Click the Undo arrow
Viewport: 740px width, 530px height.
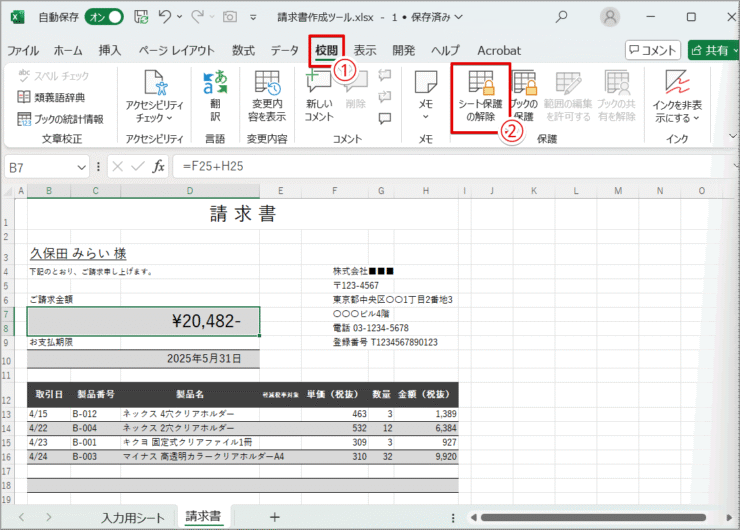point(164,17)
